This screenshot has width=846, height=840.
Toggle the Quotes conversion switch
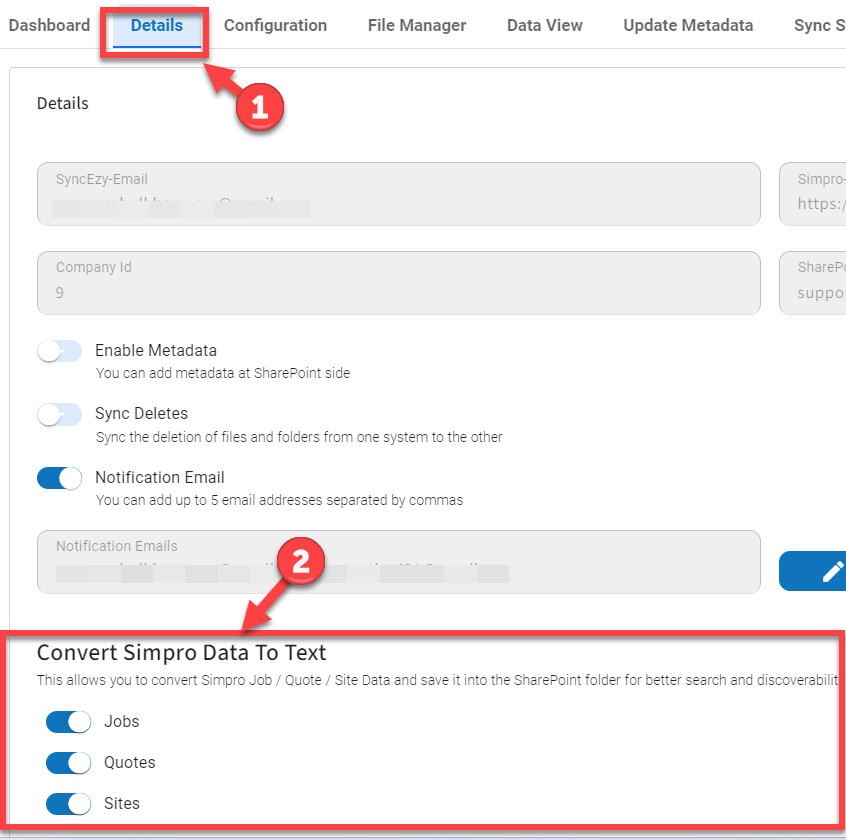tap(68, 763)
